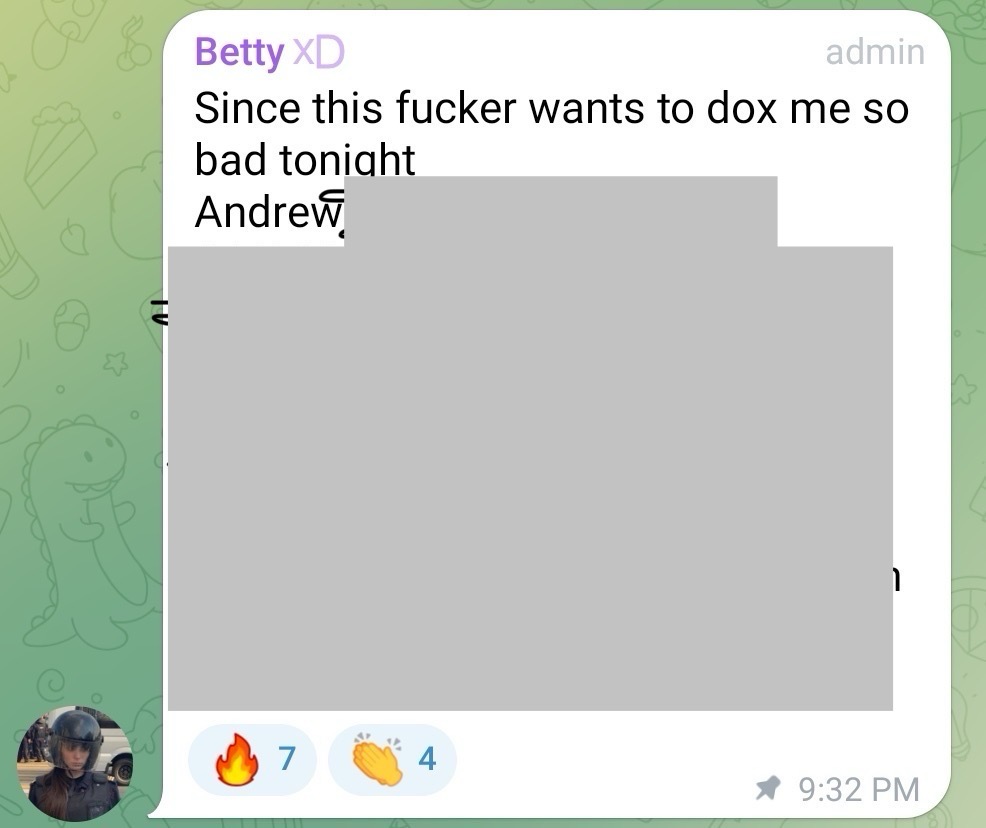Click the XD suffix beside Betty
The width and height of the screenshot is (986, 828).
[x=319, y=52]
